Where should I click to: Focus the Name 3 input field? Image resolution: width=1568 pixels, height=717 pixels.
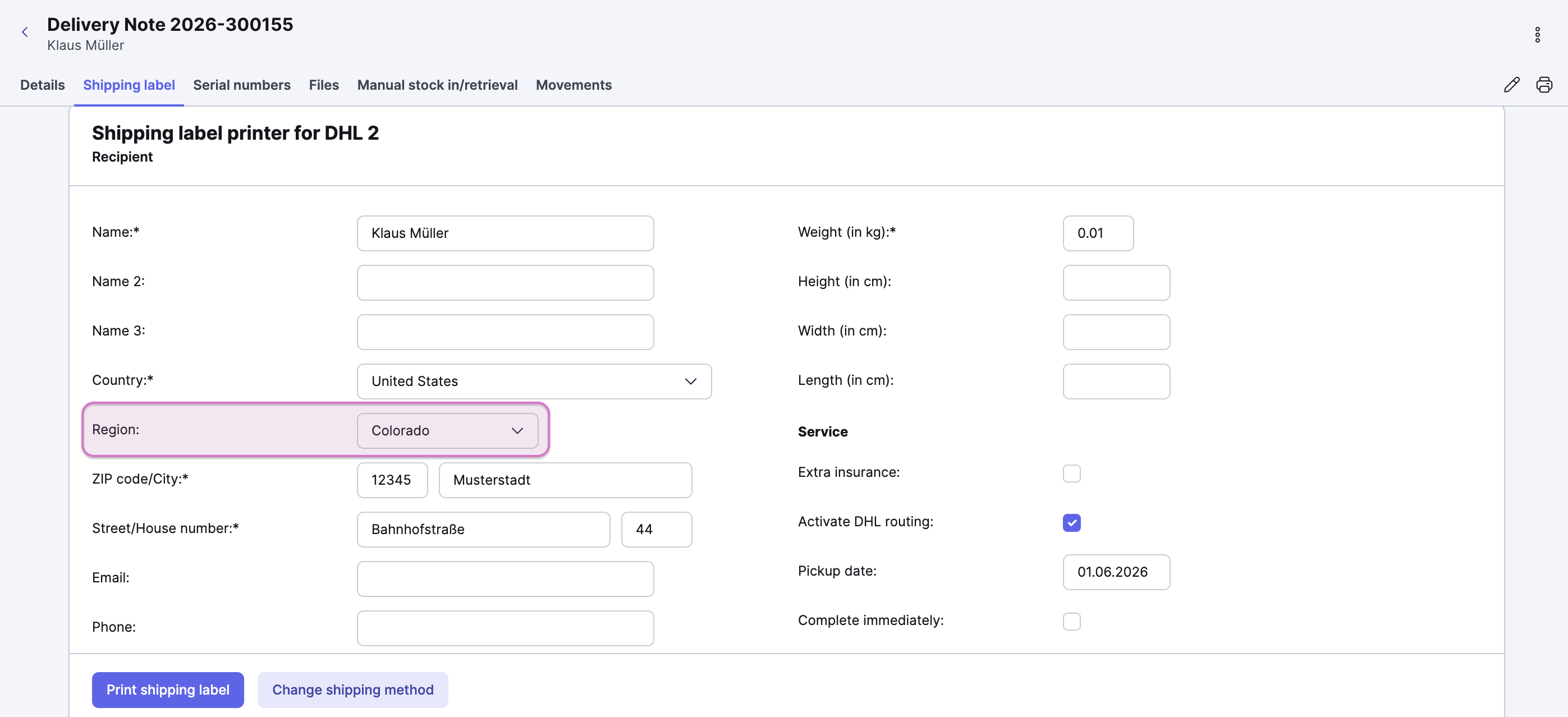(x=505, y=332)
